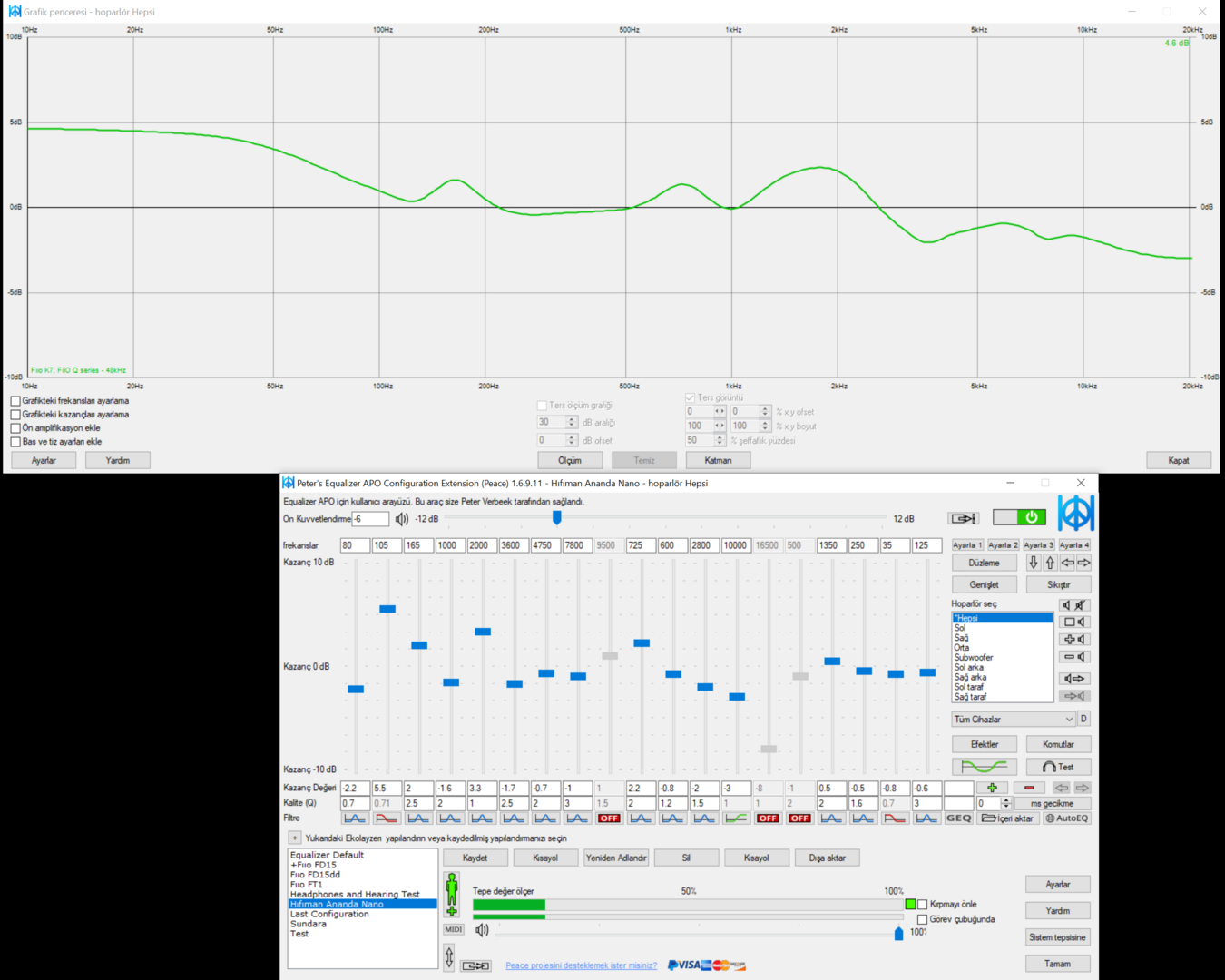The image size is (1225, 980).
Task: Click the speaker icon beside the pre-amp value
Action: [402, 519]
